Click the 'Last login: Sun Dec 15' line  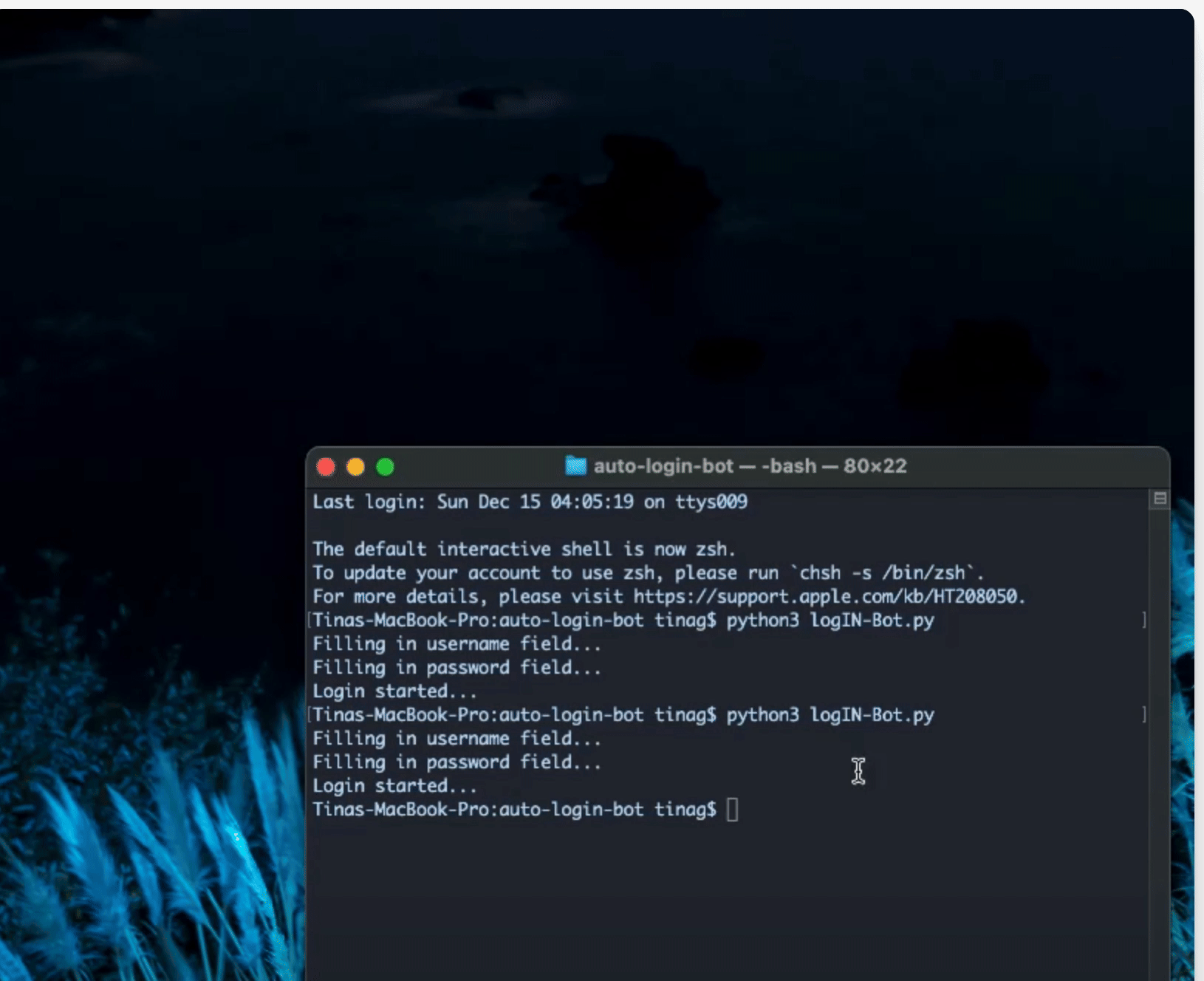coord(530,502)
